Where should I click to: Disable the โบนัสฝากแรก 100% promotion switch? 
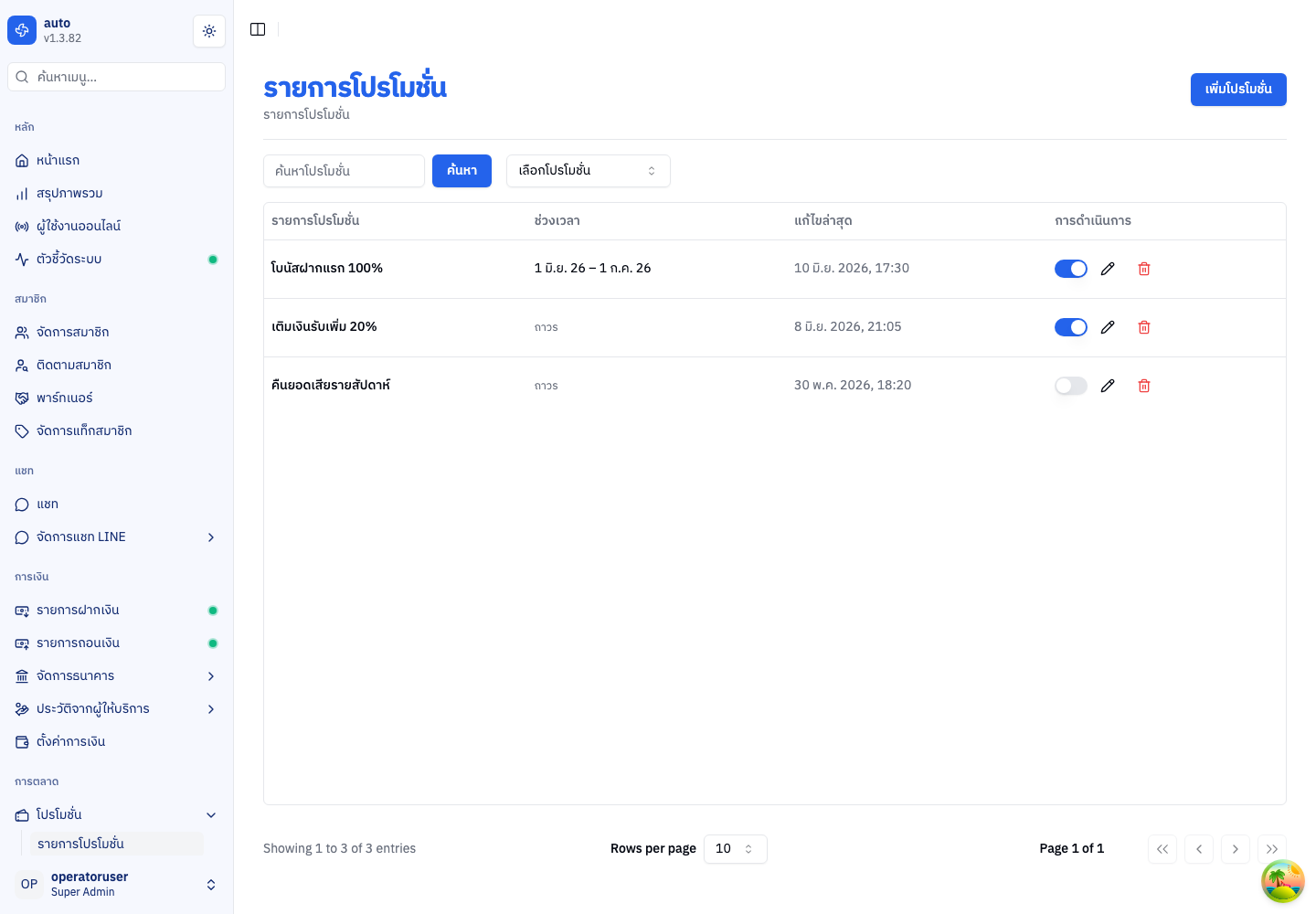click(x=1071, y=269)
